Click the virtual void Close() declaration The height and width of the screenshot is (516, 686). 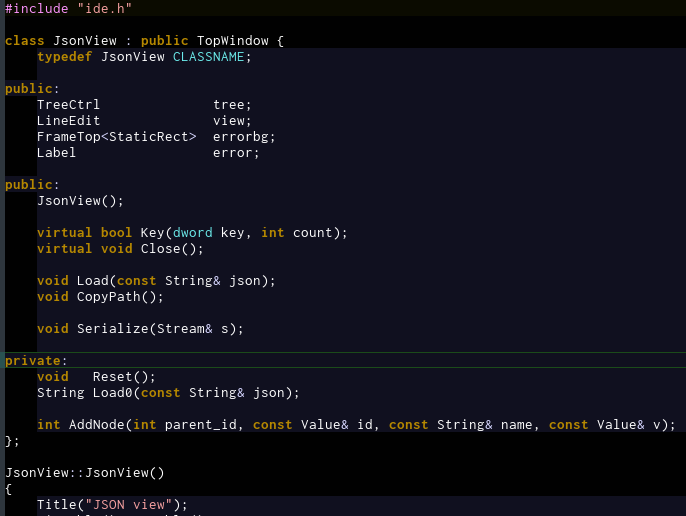coord(120,249)
